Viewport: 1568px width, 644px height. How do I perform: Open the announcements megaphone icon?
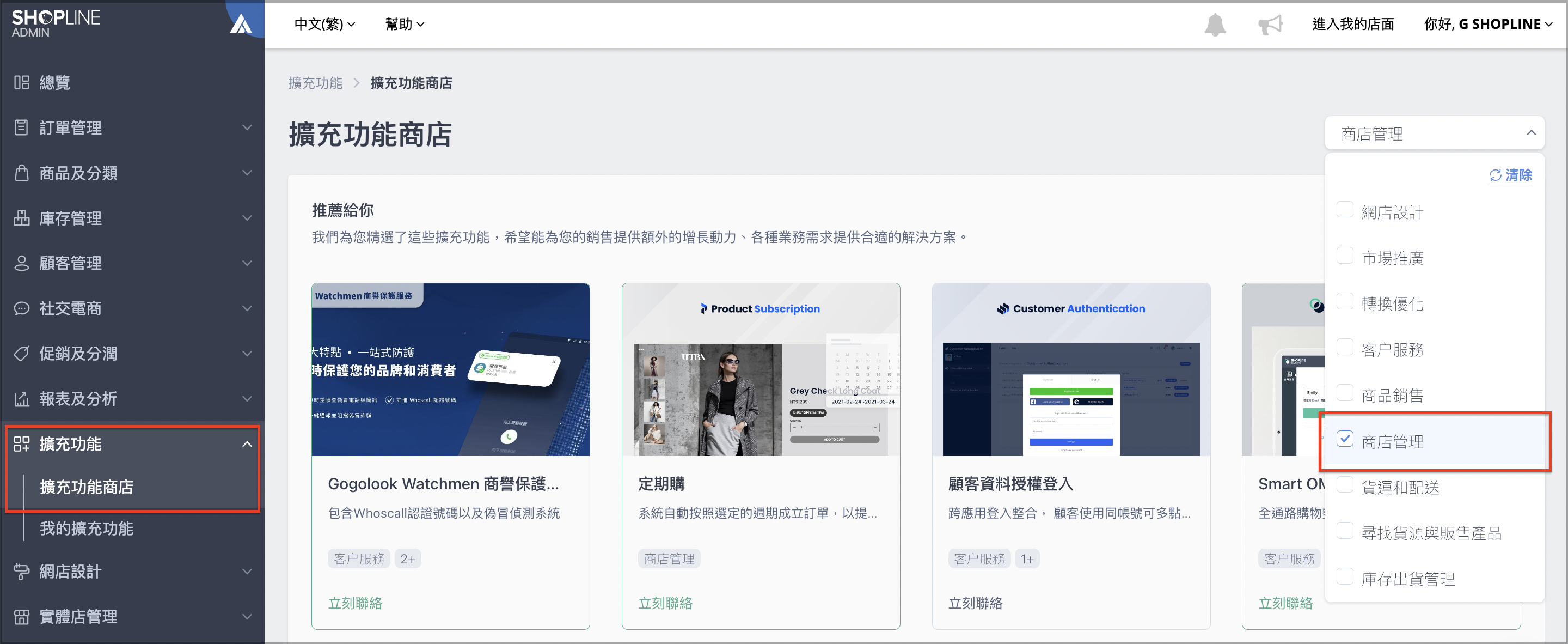coord(1270,25)
